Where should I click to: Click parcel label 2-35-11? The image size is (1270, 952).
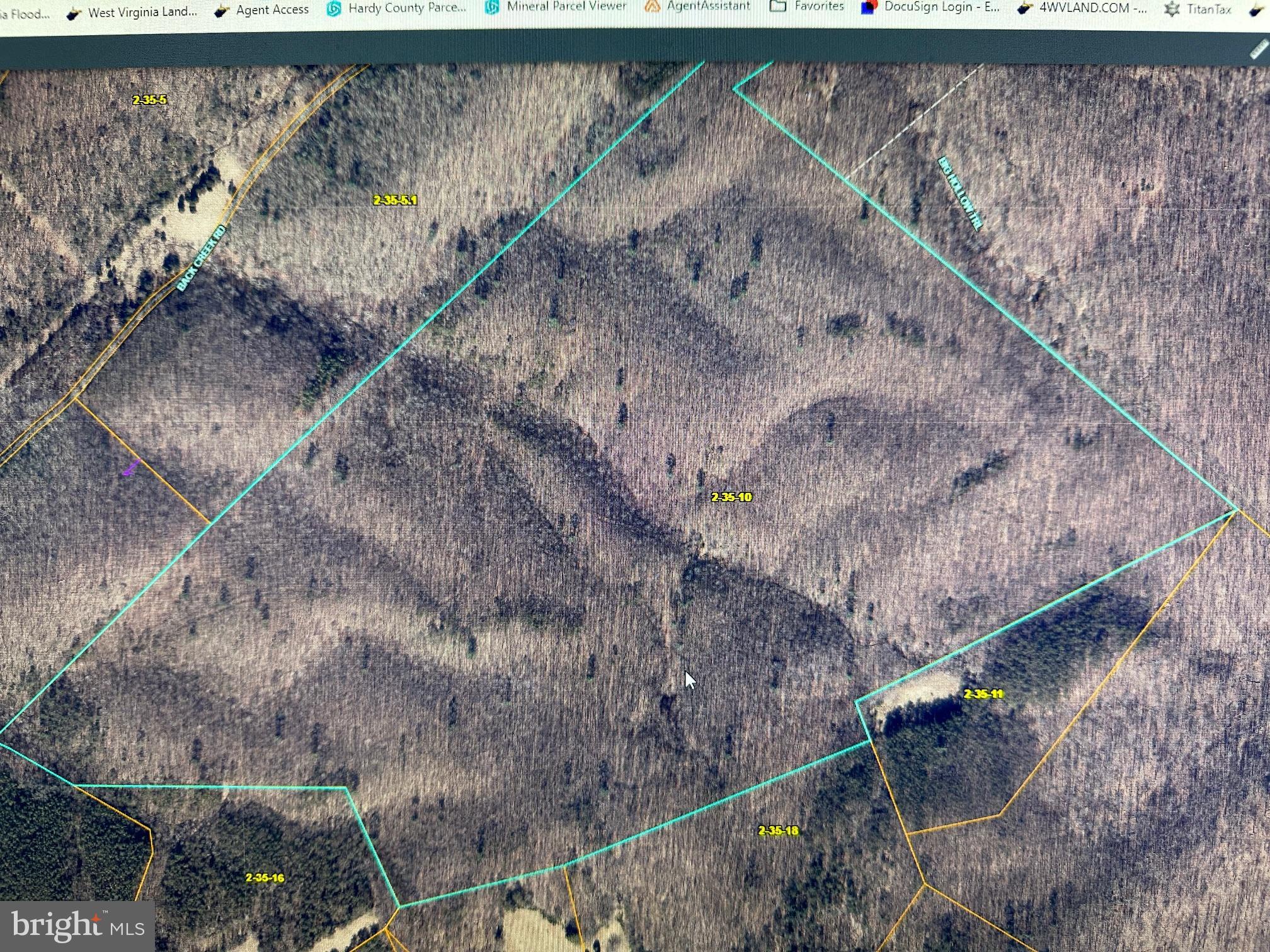click(x=983, y=694)
